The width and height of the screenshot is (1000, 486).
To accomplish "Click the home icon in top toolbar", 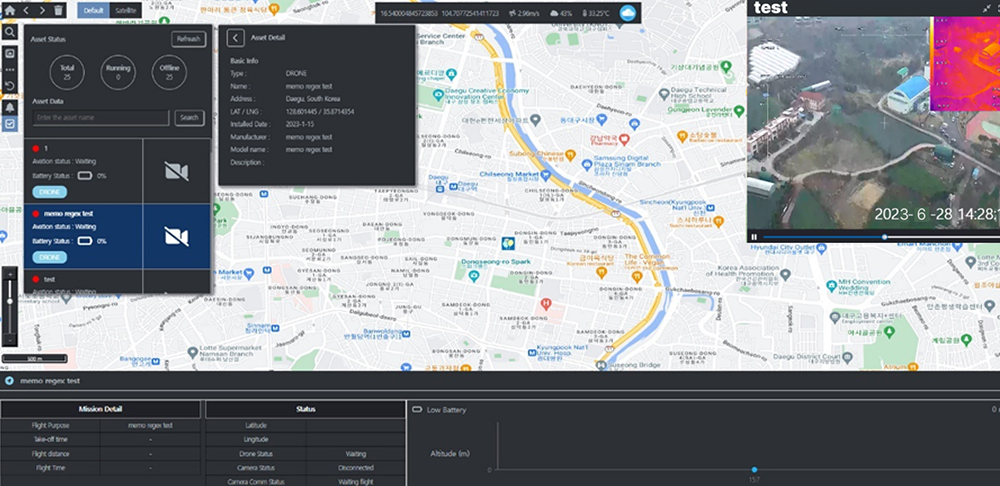I will [x=9, y=10].
